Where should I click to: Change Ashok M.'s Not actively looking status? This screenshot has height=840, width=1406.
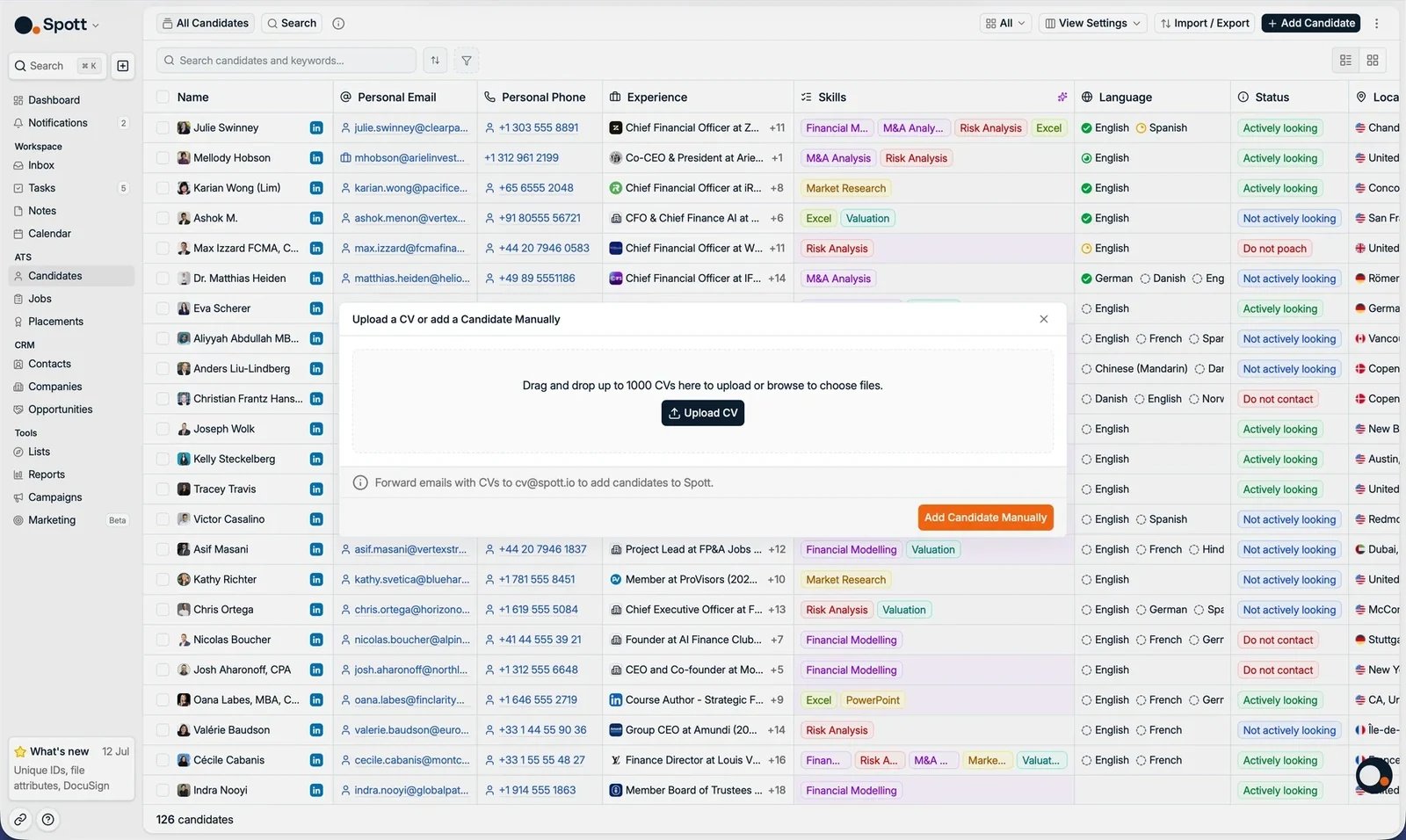[1289, 219]
